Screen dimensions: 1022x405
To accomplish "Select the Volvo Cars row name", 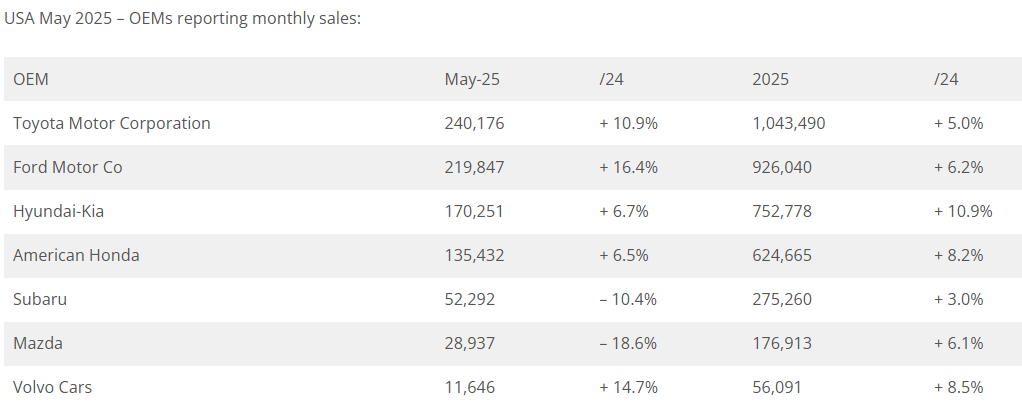I will [53, 387].
